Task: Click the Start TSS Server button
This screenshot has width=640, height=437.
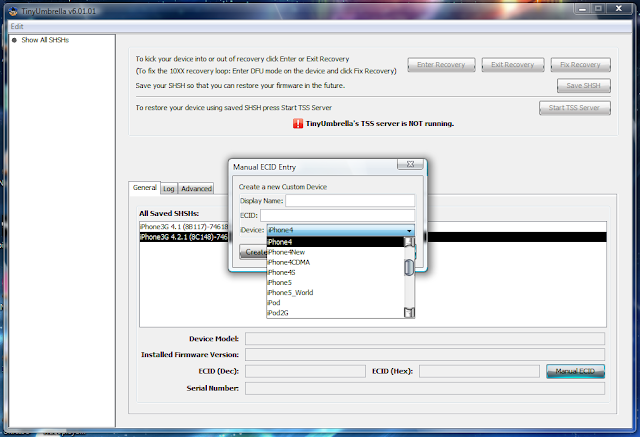Action: tap(575, 108)
